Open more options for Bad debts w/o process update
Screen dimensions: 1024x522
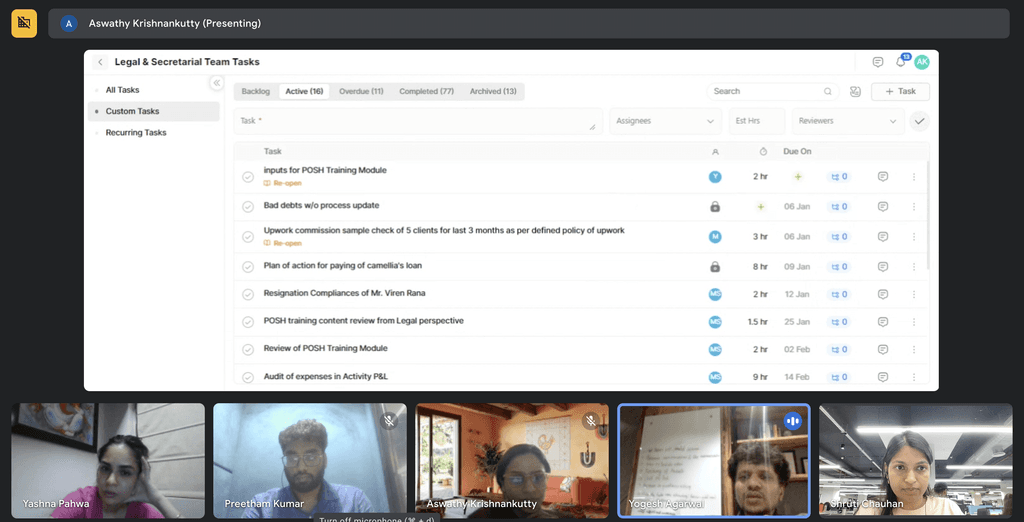tap(914, 206)
